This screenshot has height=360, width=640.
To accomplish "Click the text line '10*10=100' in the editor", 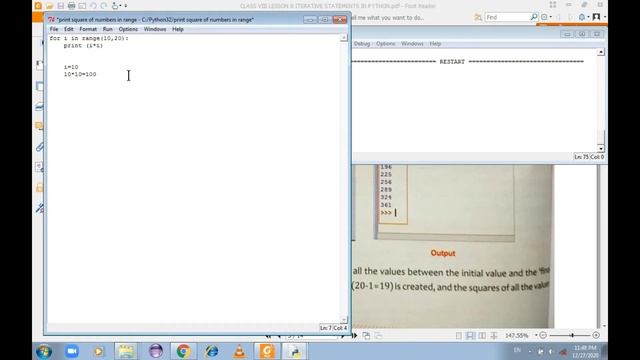I will 80,74.
